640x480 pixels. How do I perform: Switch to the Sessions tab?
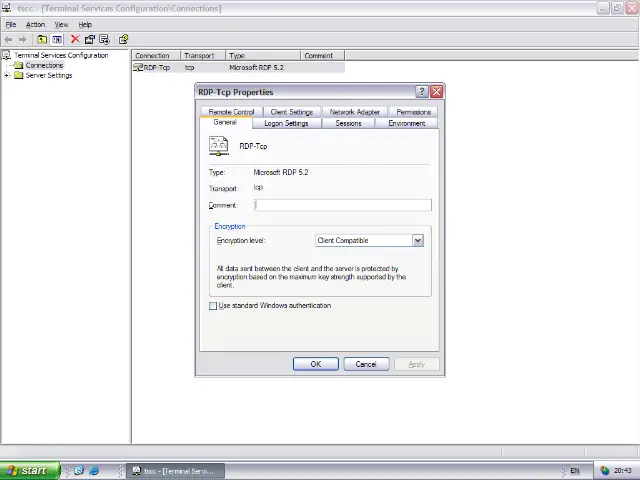tap(348, 123)
